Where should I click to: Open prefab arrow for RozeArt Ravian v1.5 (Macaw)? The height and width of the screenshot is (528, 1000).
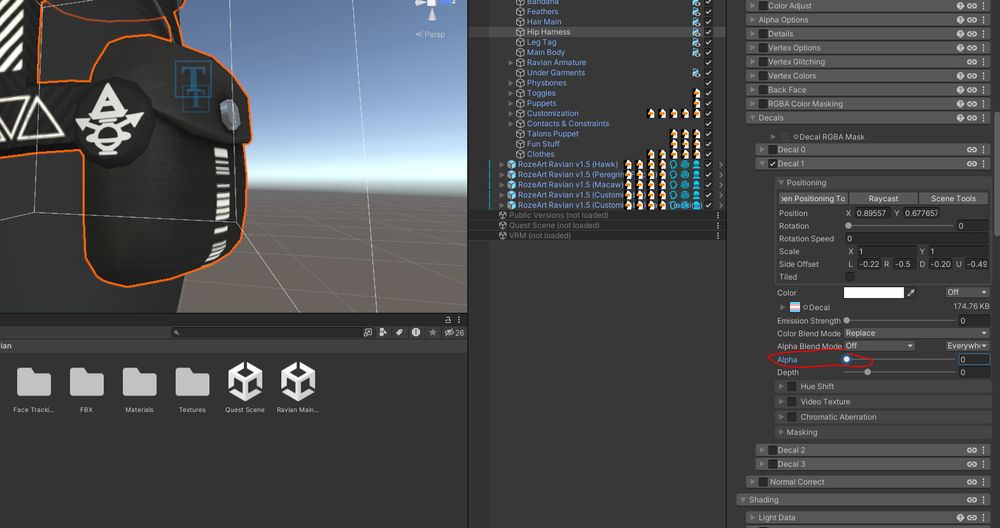(721, 185)
